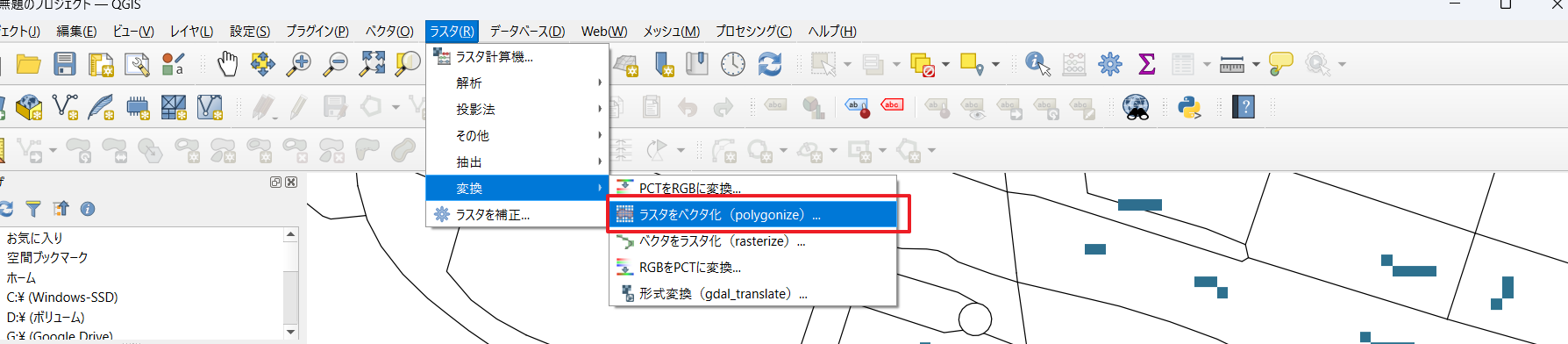Select the Zoom Out magnifier tool
Image resolution: width=1568 pixels, height=344 pixels.
(x=336, y=64)
